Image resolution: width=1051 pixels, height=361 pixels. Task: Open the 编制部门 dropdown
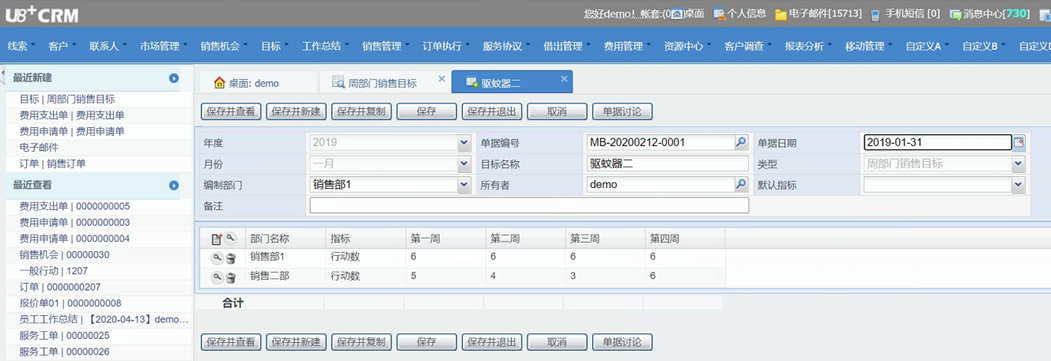tap(464, 185)
